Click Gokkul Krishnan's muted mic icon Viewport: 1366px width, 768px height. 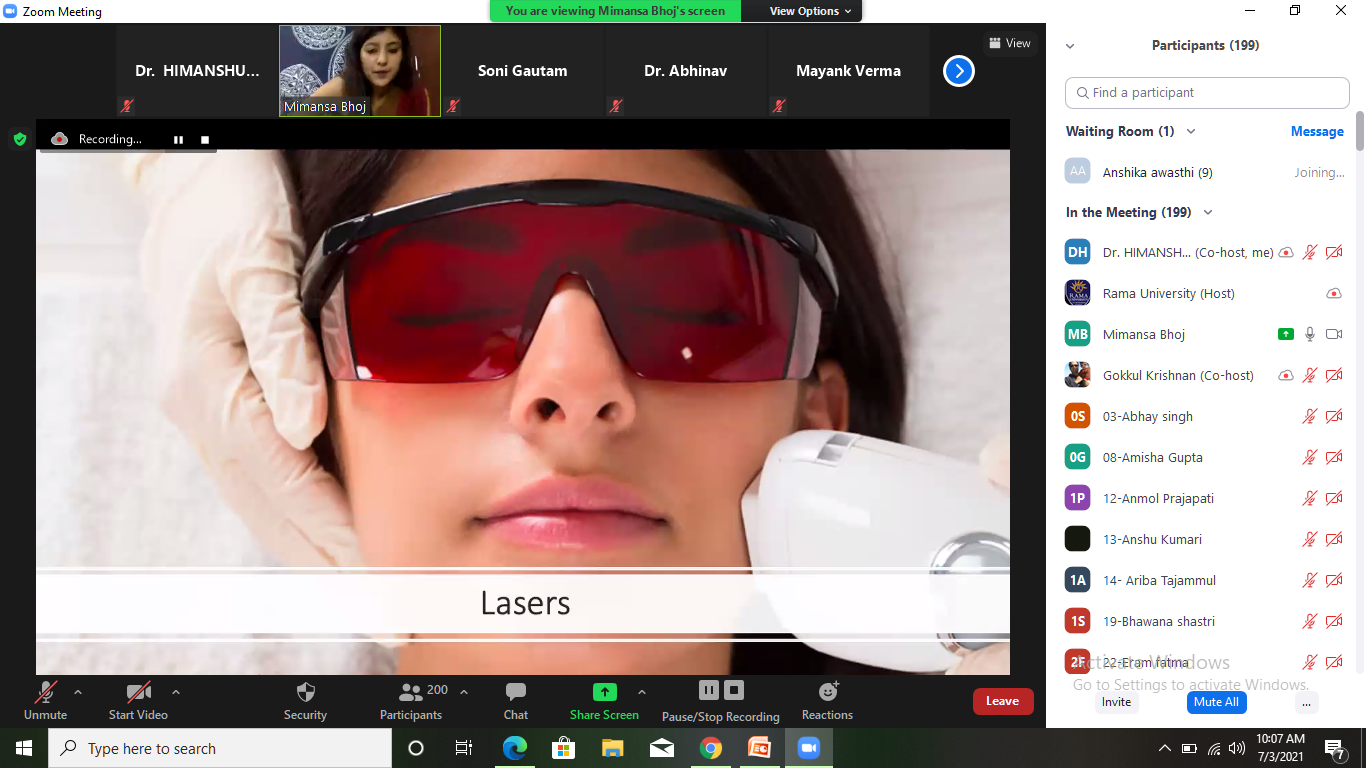pyautogui.click(x=1310, y=376)
